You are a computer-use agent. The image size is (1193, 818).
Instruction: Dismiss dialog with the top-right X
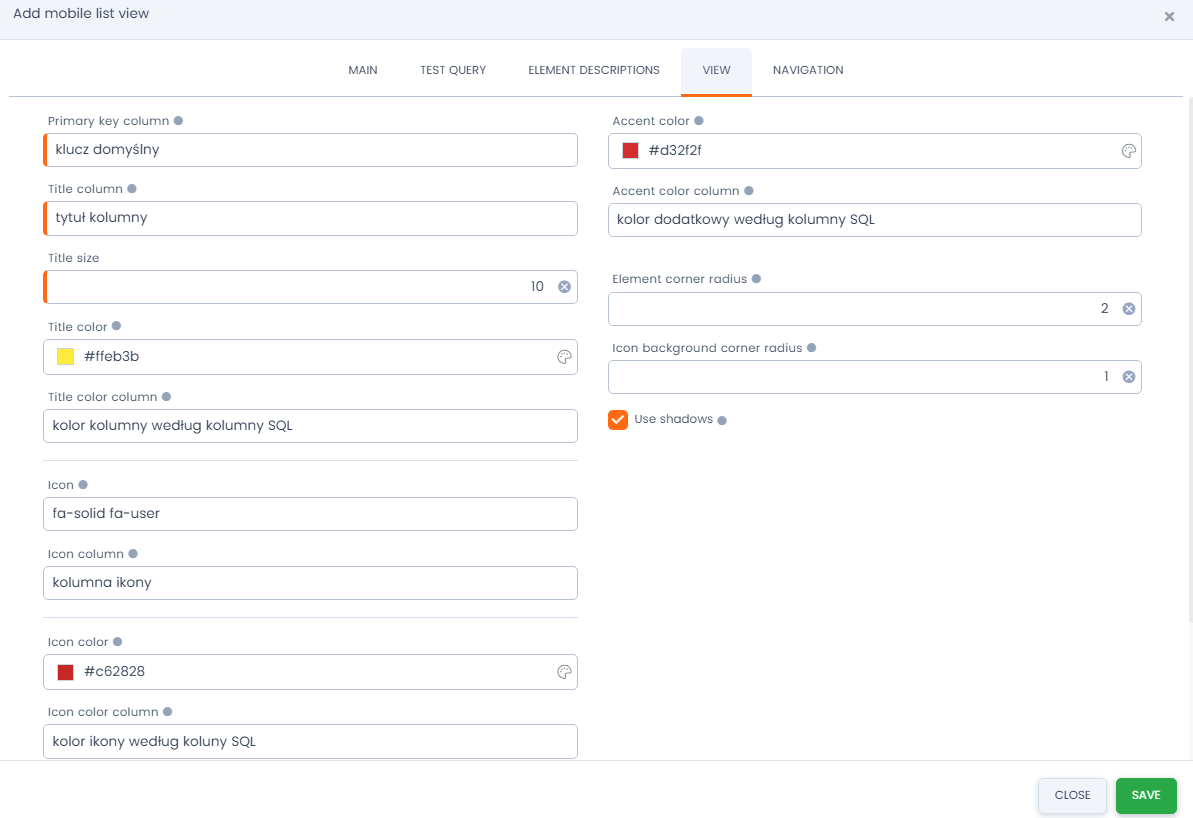(1169, 17)
